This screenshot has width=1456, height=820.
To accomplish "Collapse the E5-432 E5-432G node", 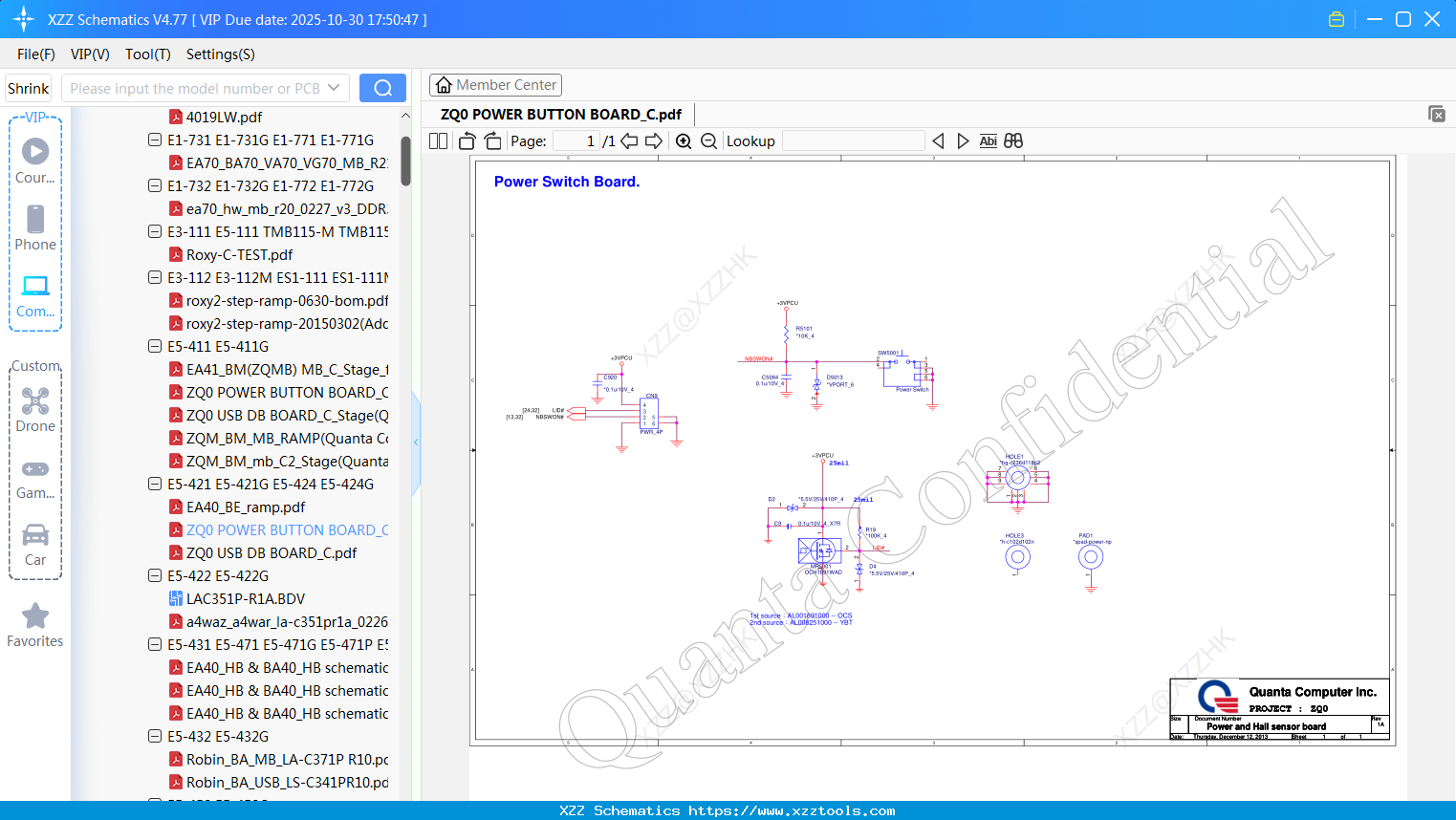I will tap(155, 736).
